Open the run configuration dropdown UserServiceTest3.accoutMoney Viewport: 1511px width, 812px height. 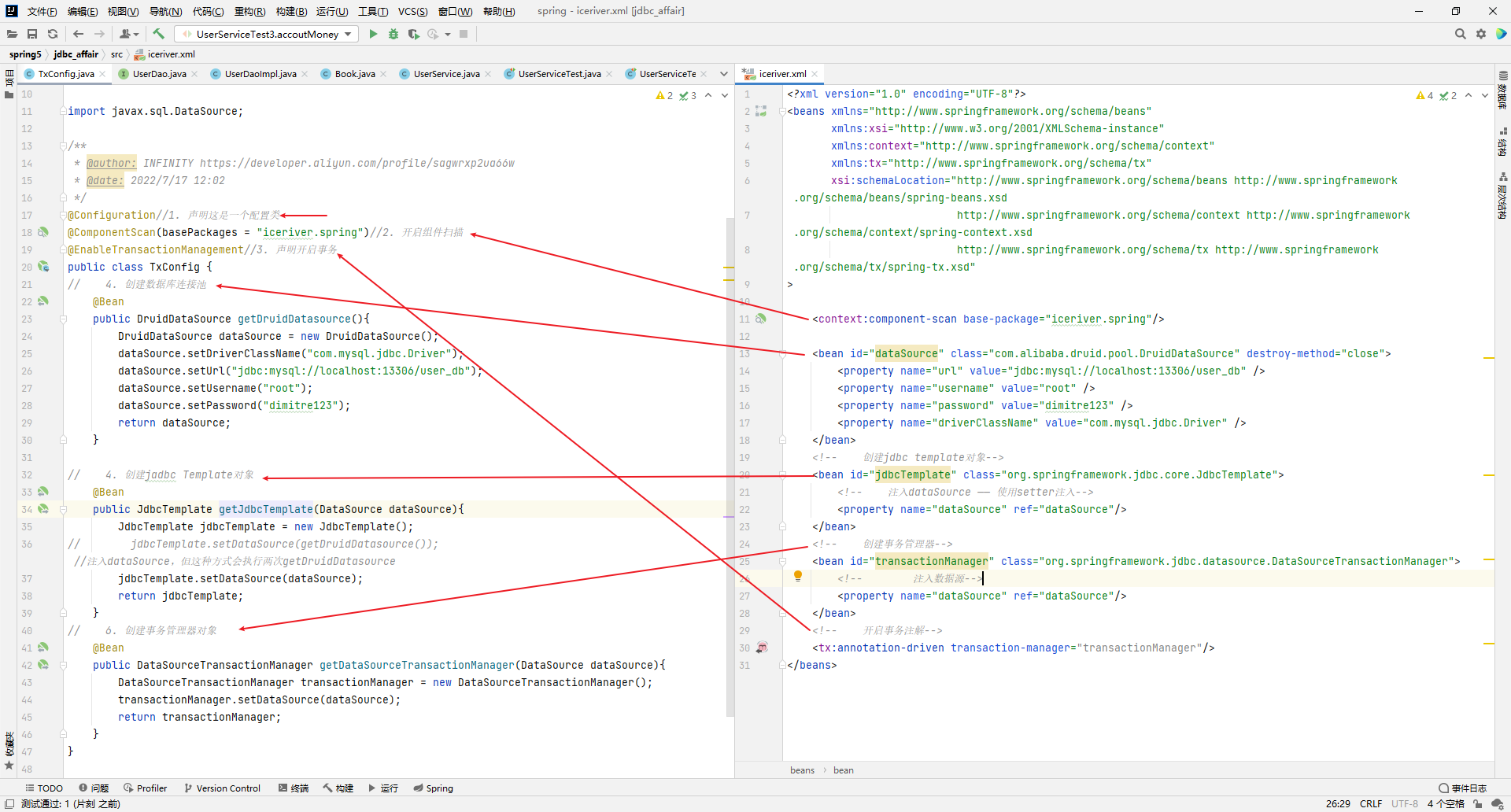coord(267,34)
